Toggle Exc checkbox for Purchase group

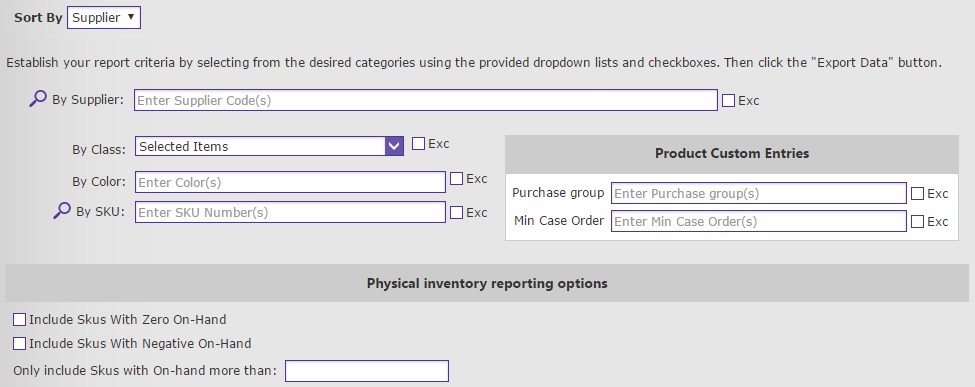(917, 194)
